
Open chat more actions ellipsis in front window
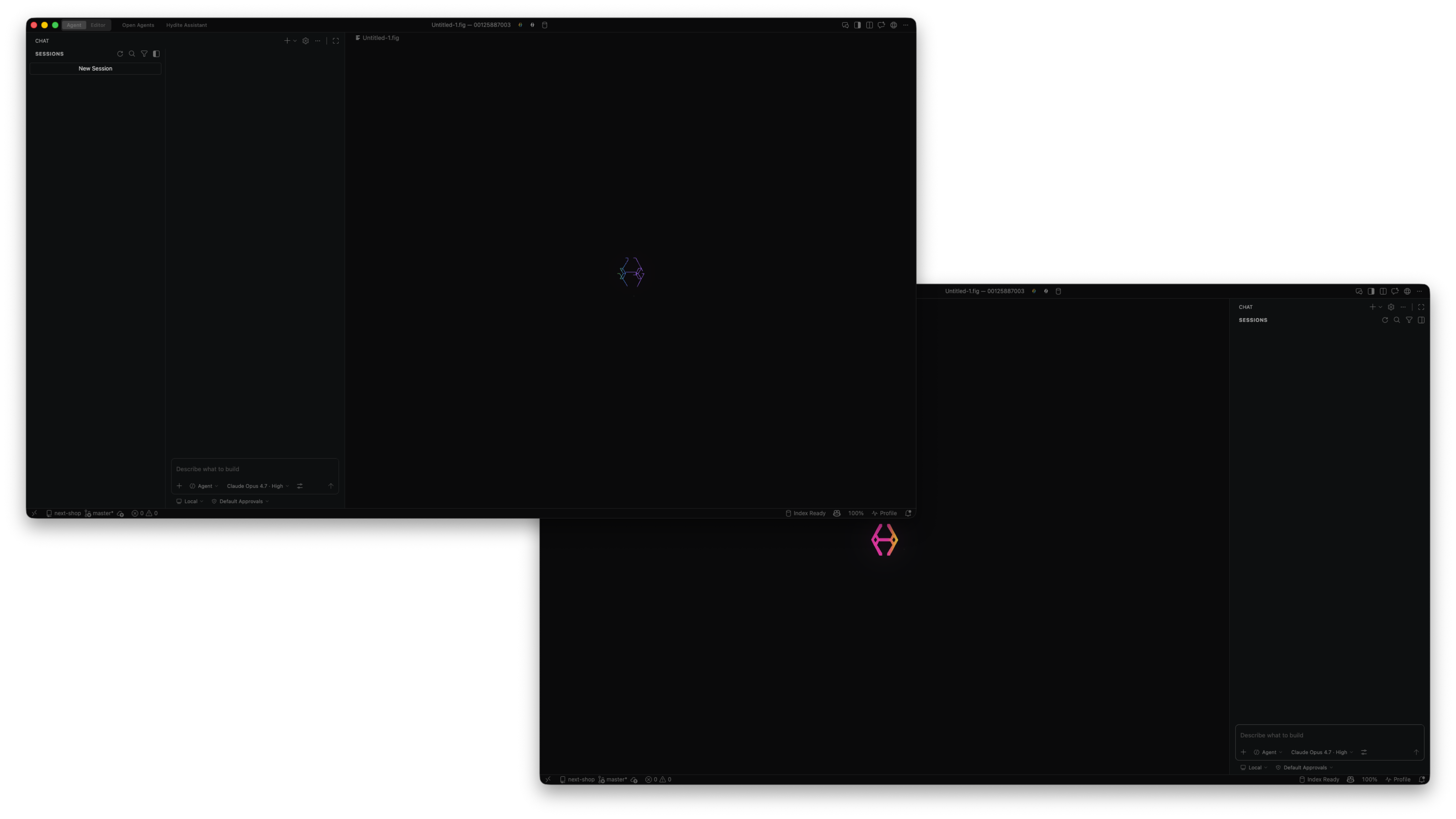(x=318, y=41)
